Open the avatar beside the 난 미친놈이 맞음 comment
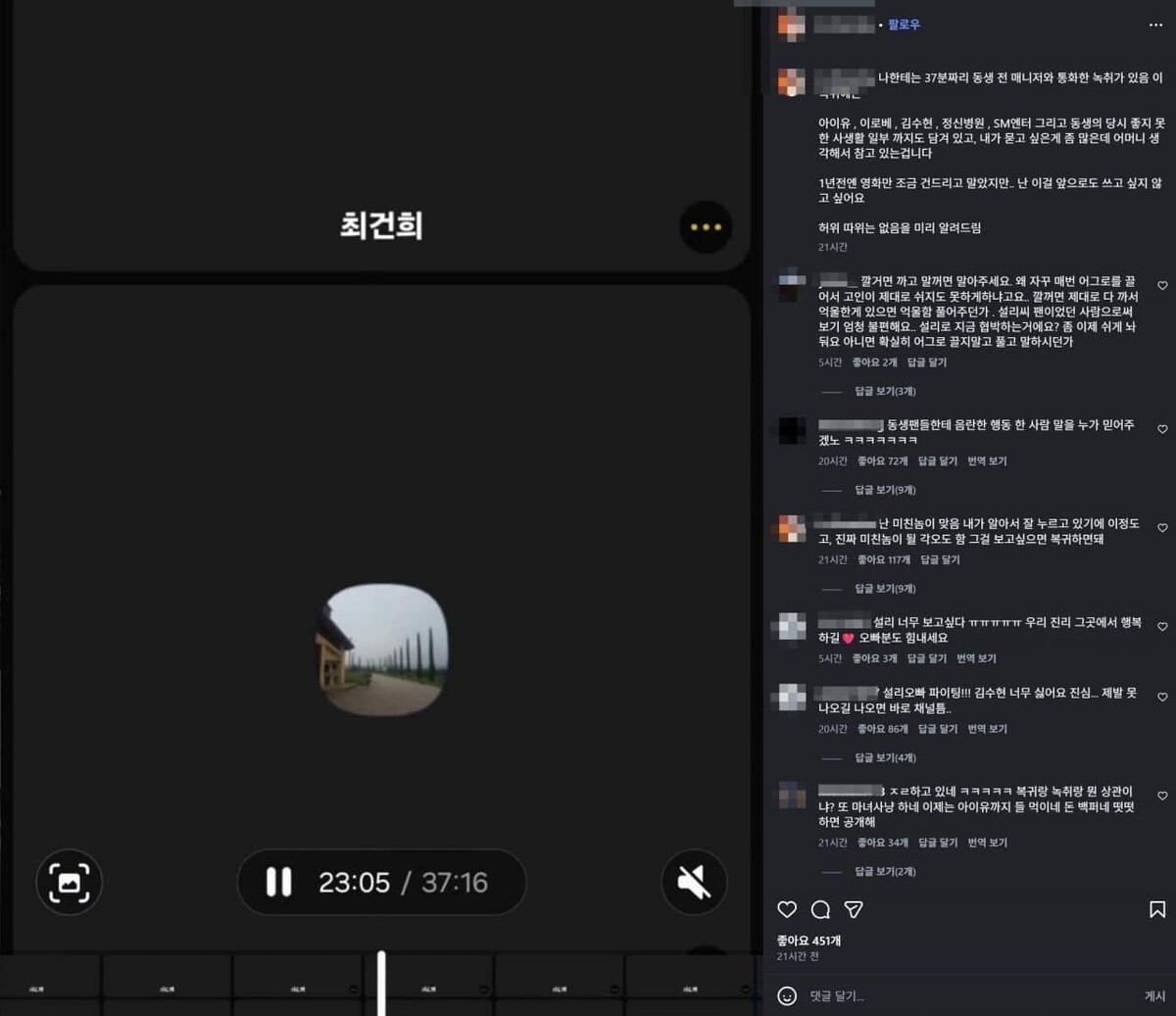Viewport: 1176px width, 1016px height. (791, 528)
